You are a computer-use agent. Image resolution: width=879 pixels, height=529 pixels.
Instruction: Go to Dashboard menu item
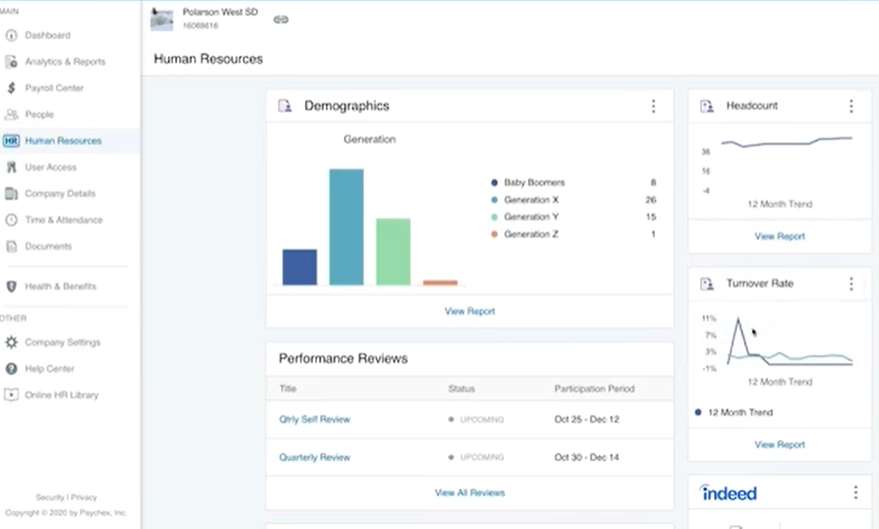click(48, 35)
